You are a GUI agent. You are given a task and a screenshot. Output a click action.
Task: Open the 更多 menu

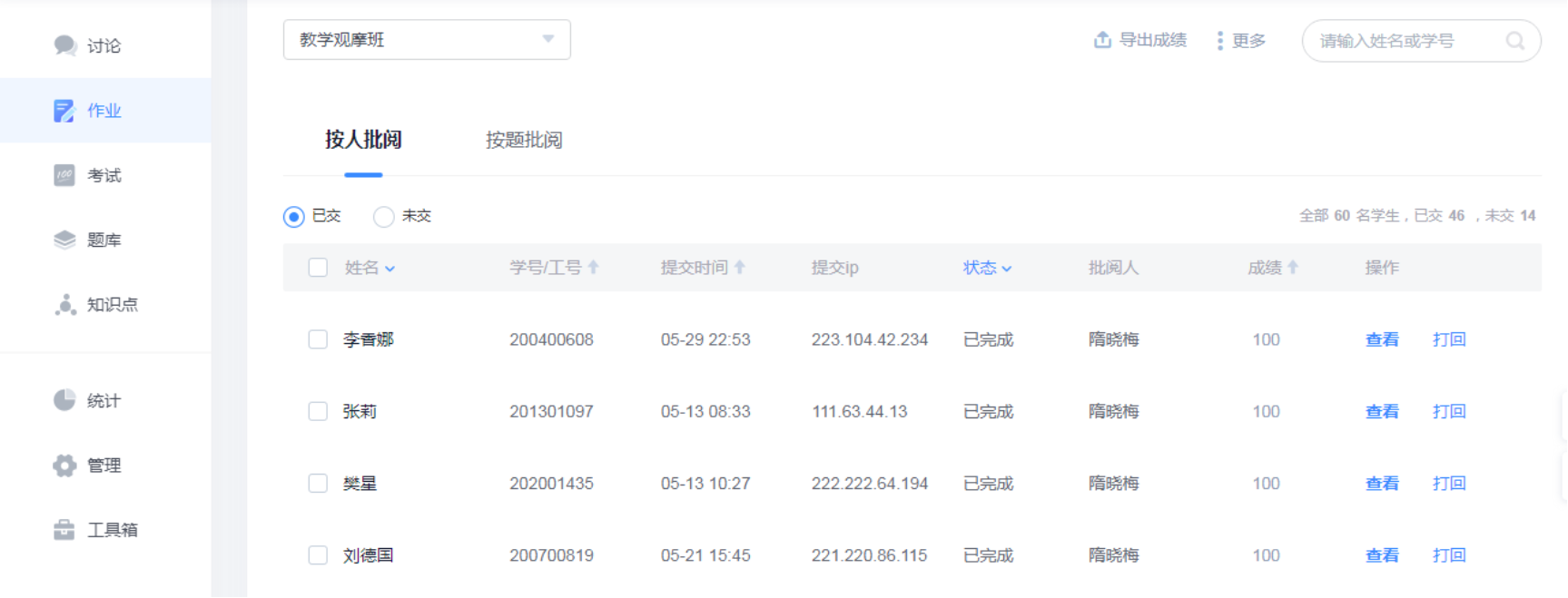(x=1240, y=41)
